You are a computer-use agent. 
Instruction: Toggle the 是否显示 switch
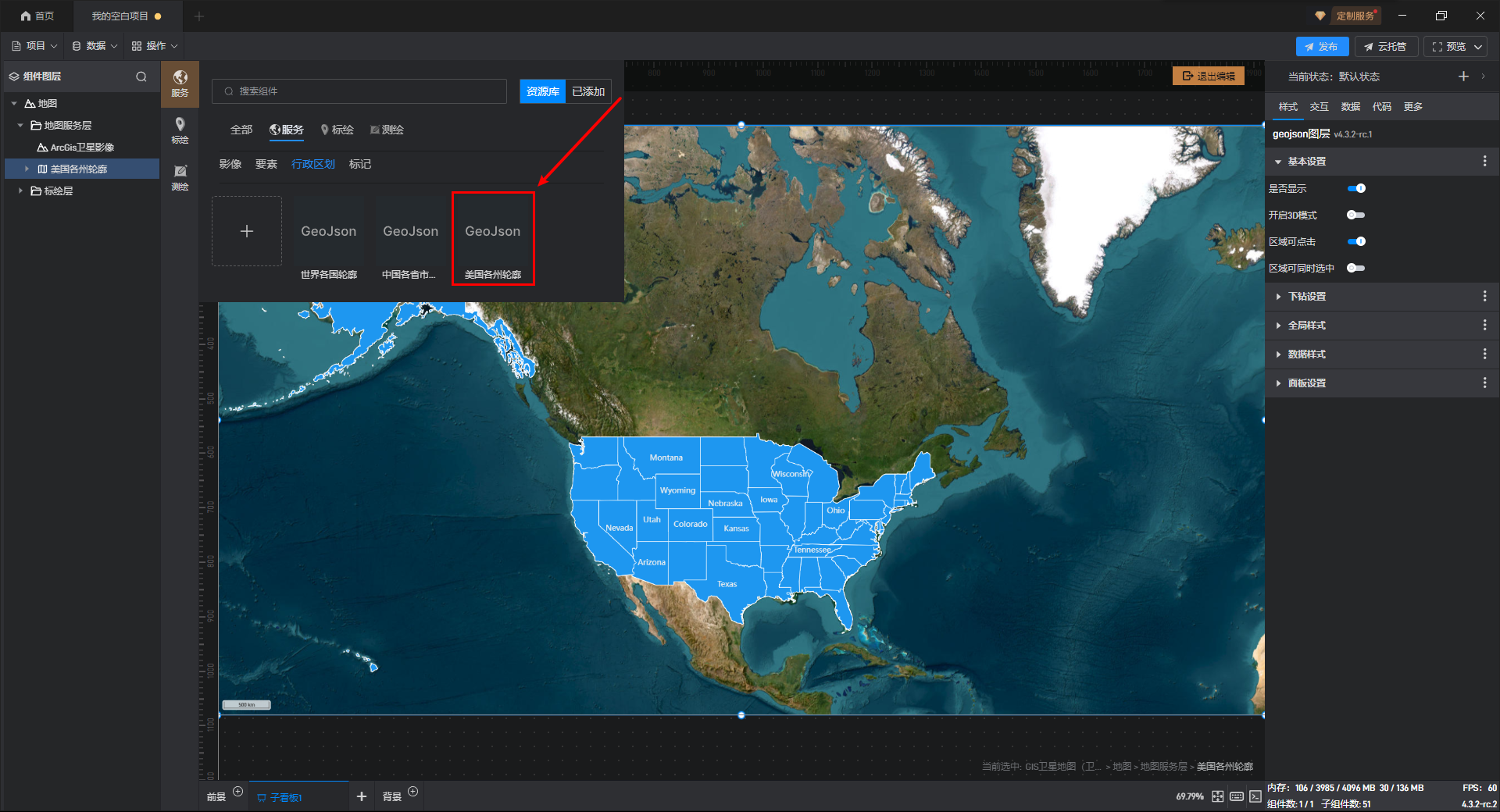[x=1356, y=188]
